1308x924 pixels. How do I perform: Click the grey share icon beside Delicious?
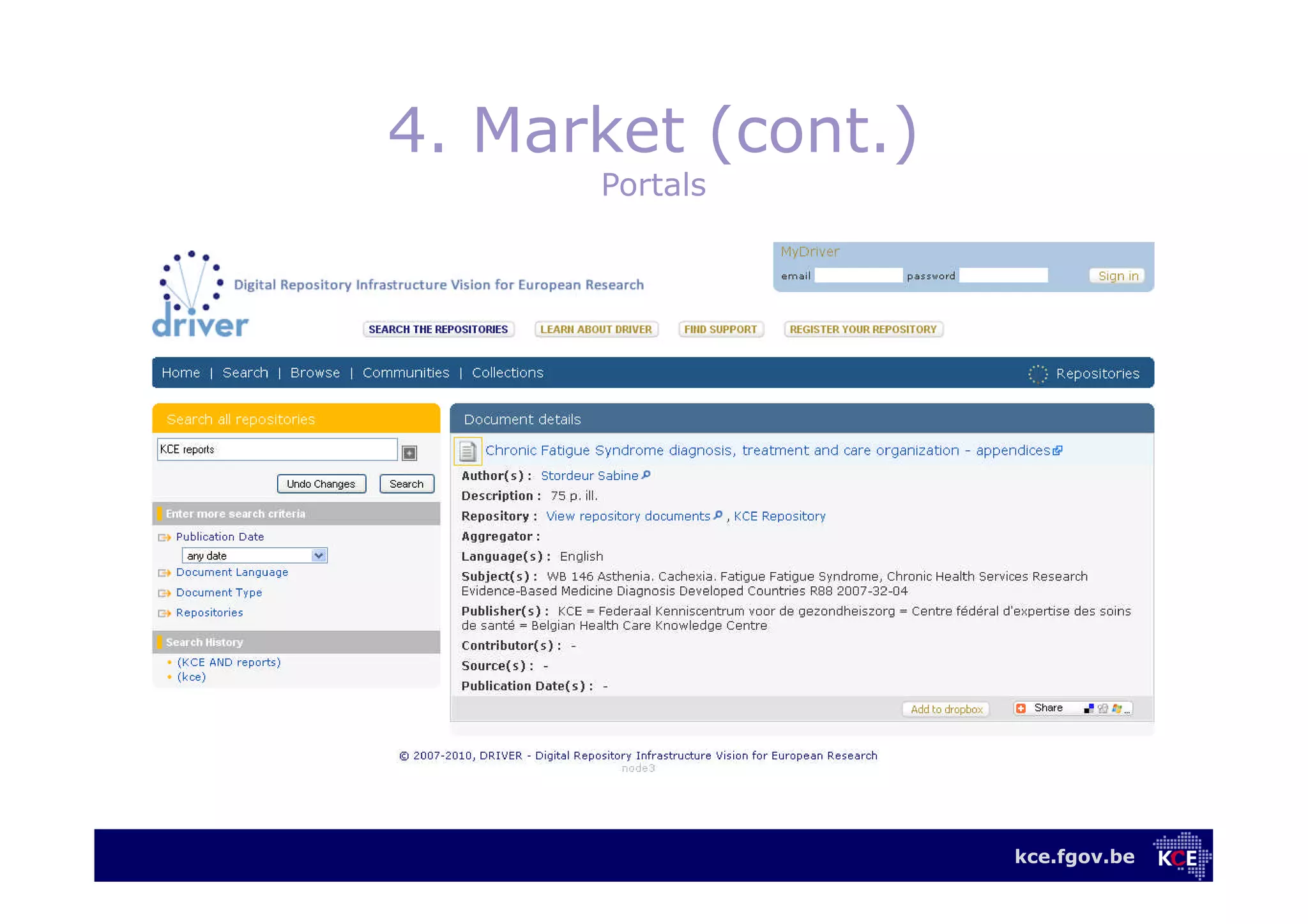click(1103, 708)
